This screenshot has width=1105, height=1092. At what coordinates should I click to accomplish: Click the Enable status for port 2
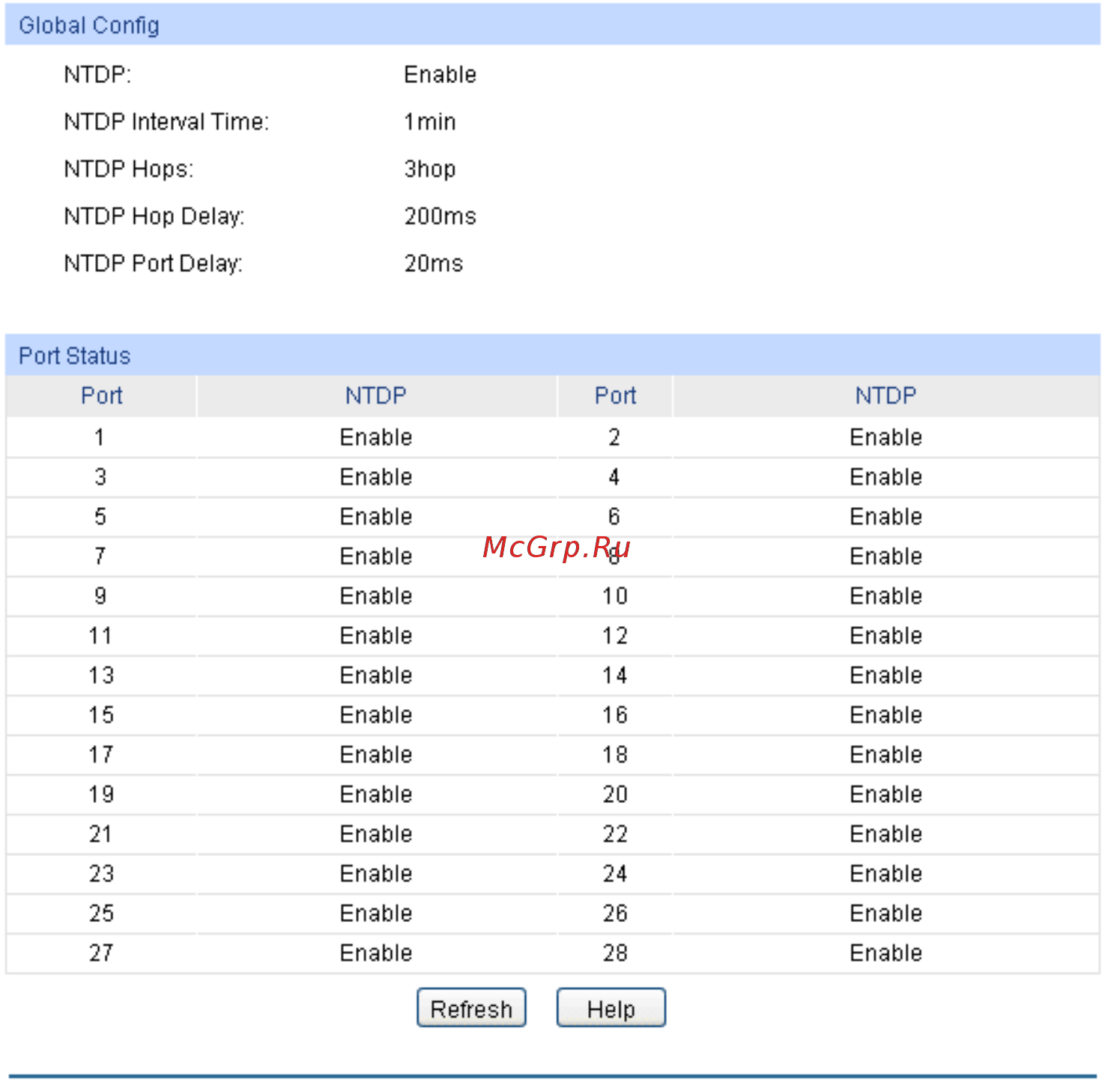click(x=885, y=437)
